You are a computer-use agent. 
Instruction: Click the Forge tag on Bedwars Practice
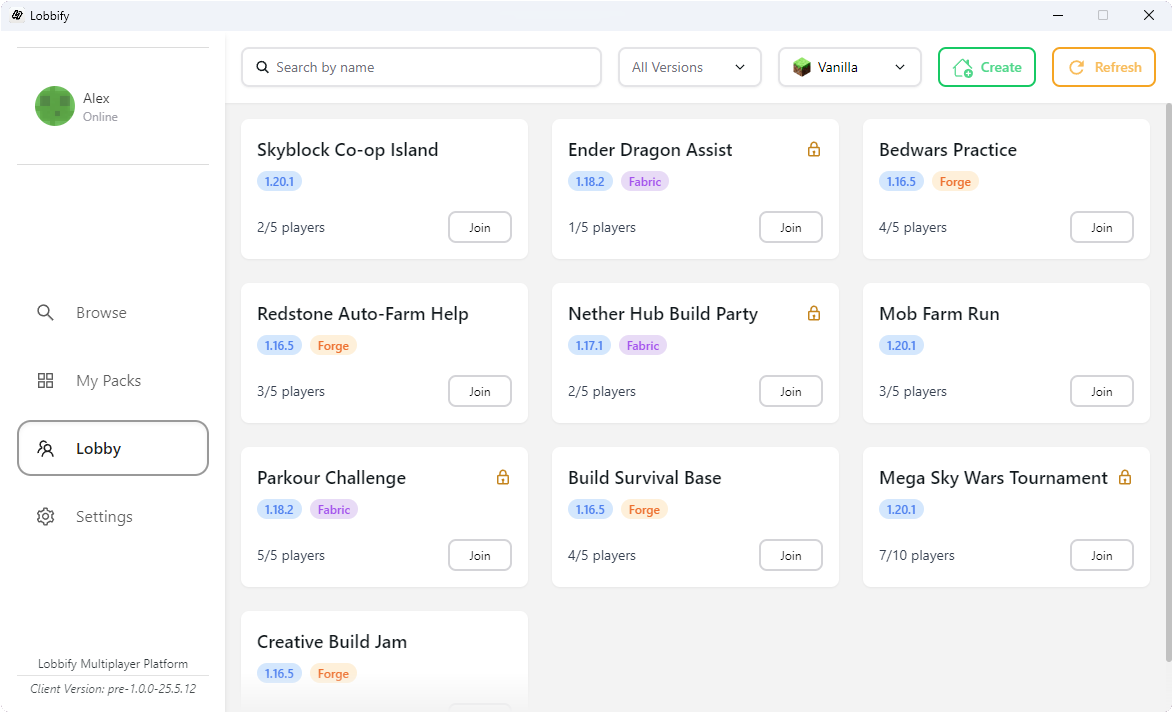click(x=955, y=182)
